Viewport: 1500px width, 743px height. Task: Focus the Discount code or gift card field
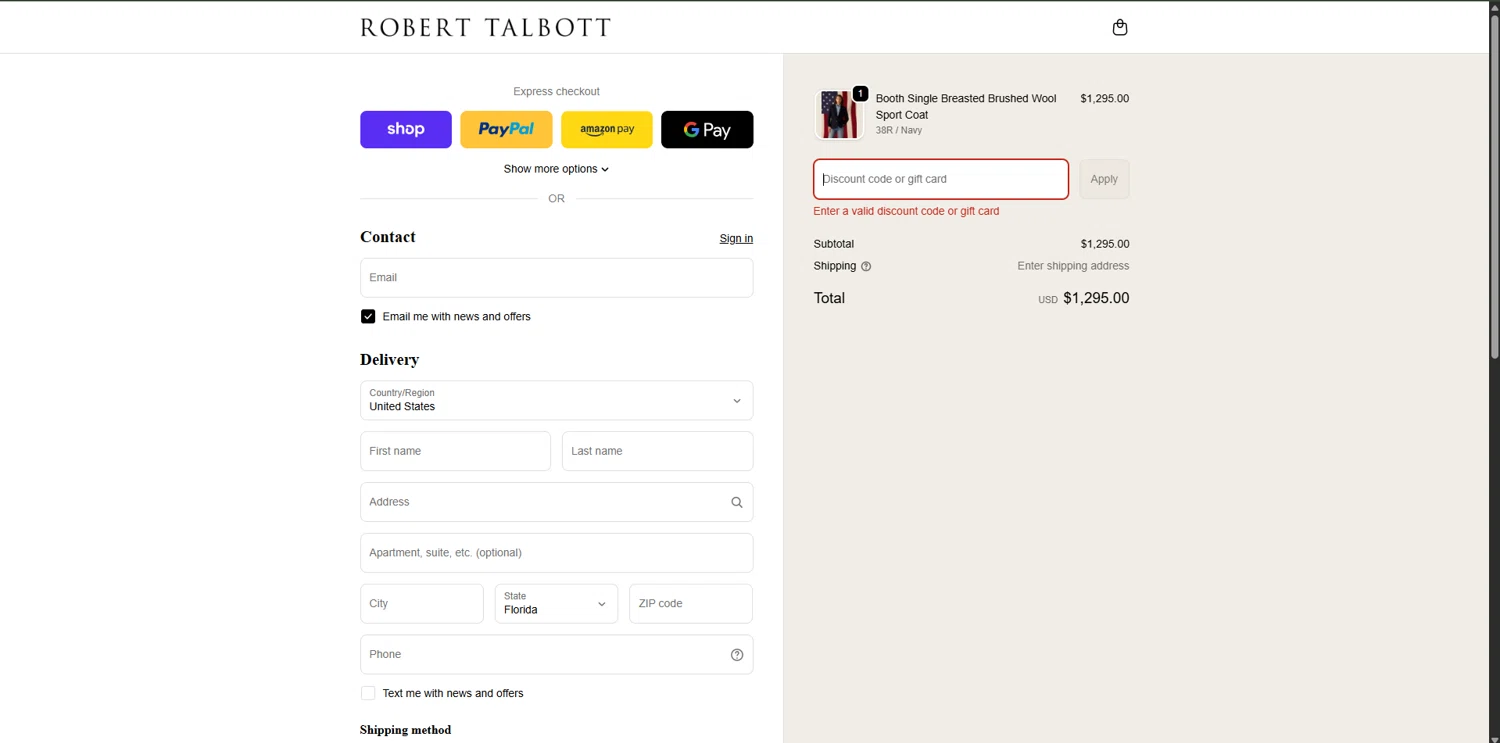941,179
